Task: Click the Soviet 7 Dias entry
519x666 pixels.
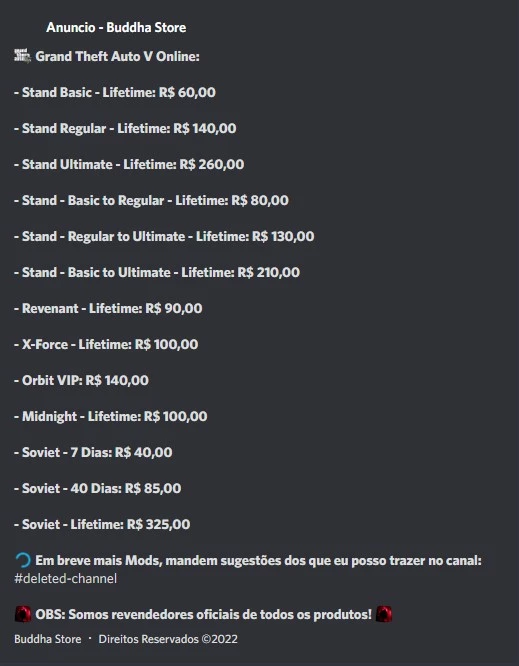Action: 93,452
